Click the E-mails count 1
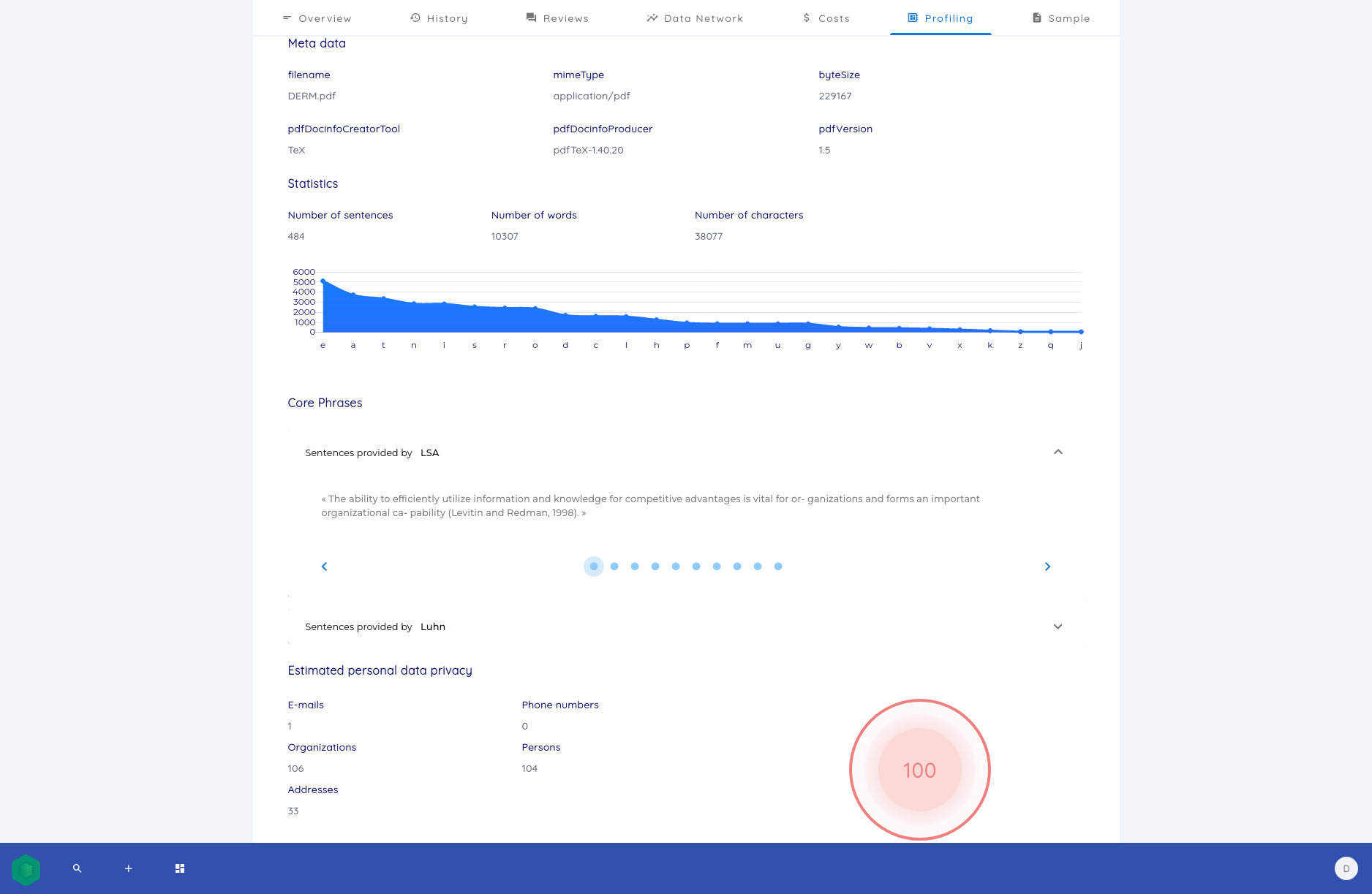 [x=290, y=726]
